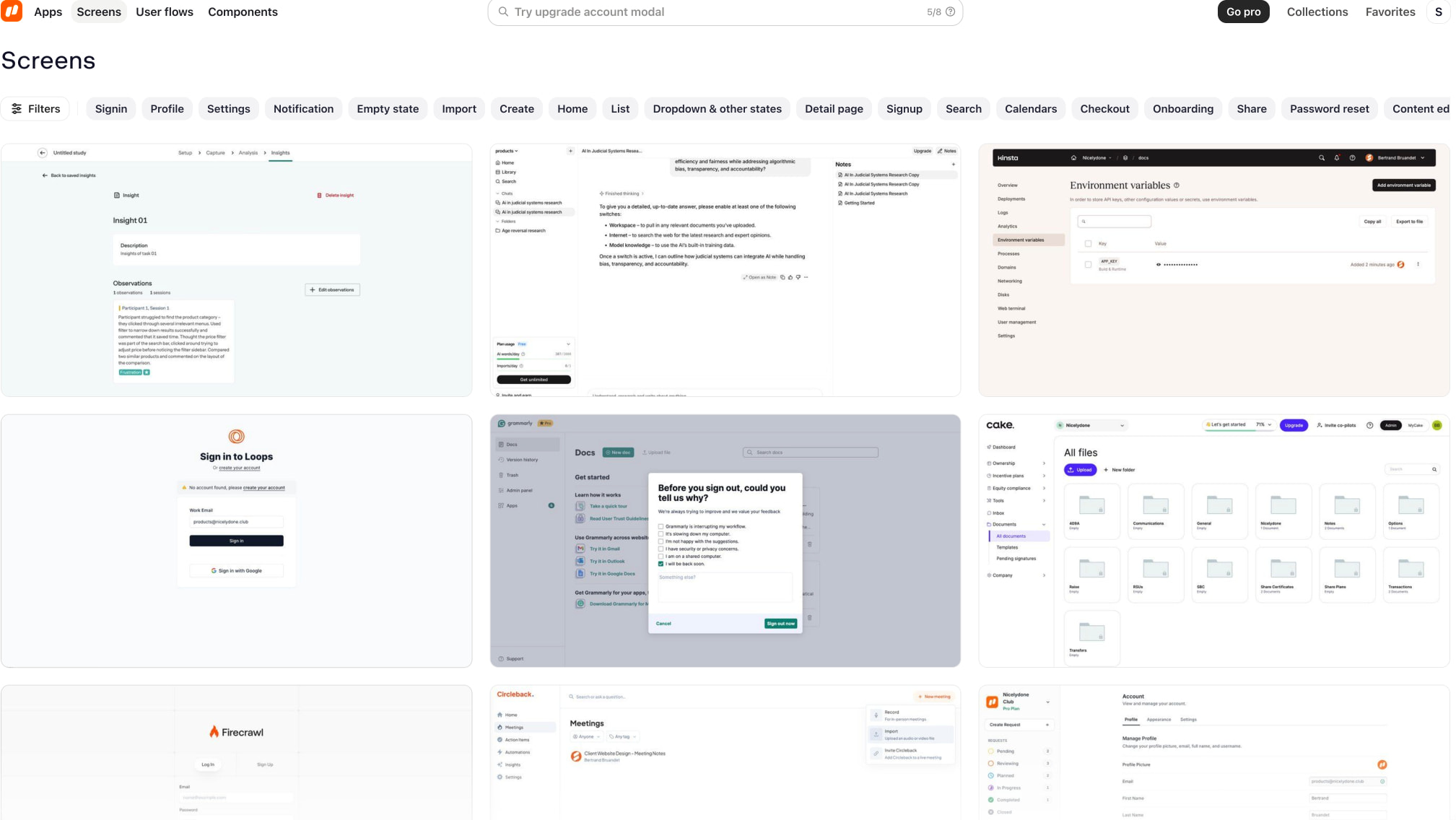
Task: Select the Signup filter chip
Action: (904, 108)
